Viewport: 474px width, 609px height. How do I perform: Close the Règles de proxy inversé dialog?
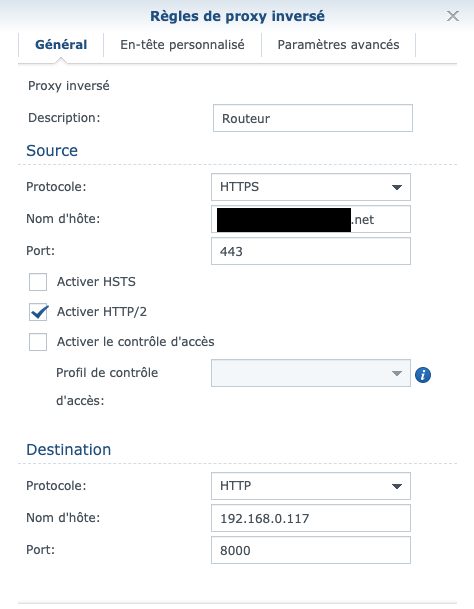(453, 16)
